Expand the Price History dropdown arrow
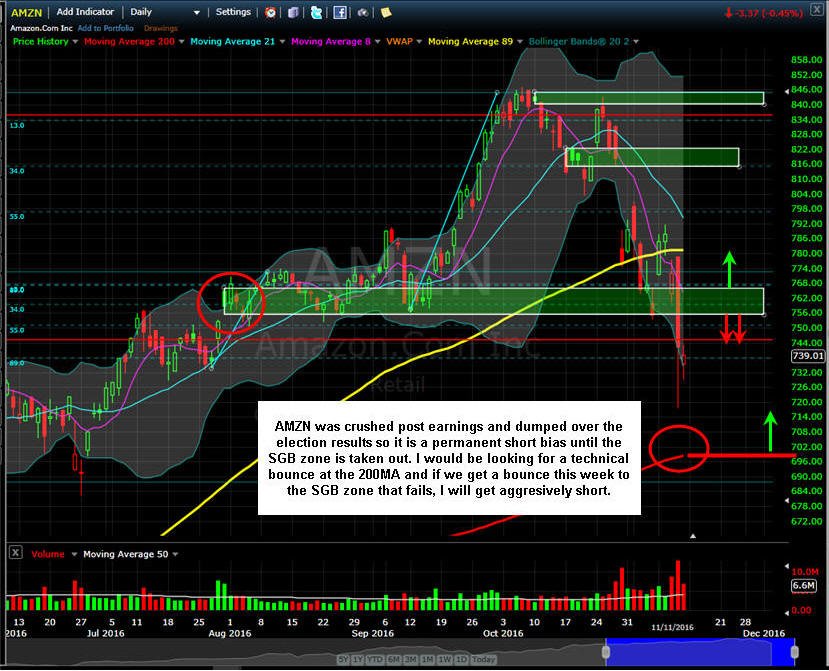 pos(75,42)
